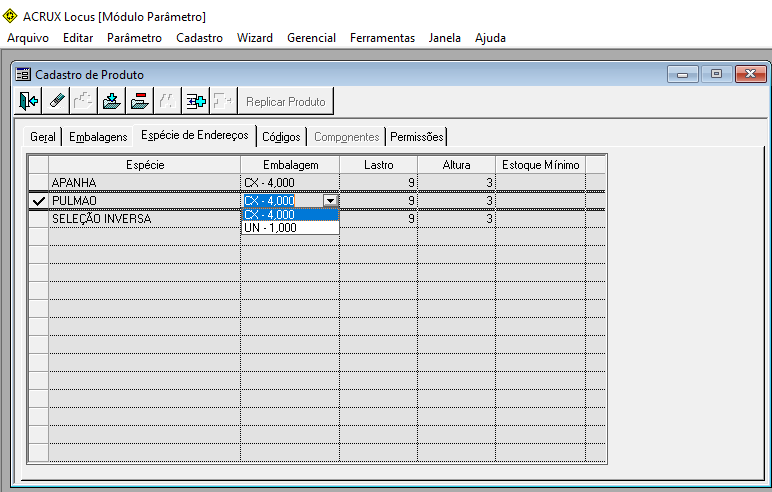Click the Componentes tab
772x492 pixels.
pos(347,136)
